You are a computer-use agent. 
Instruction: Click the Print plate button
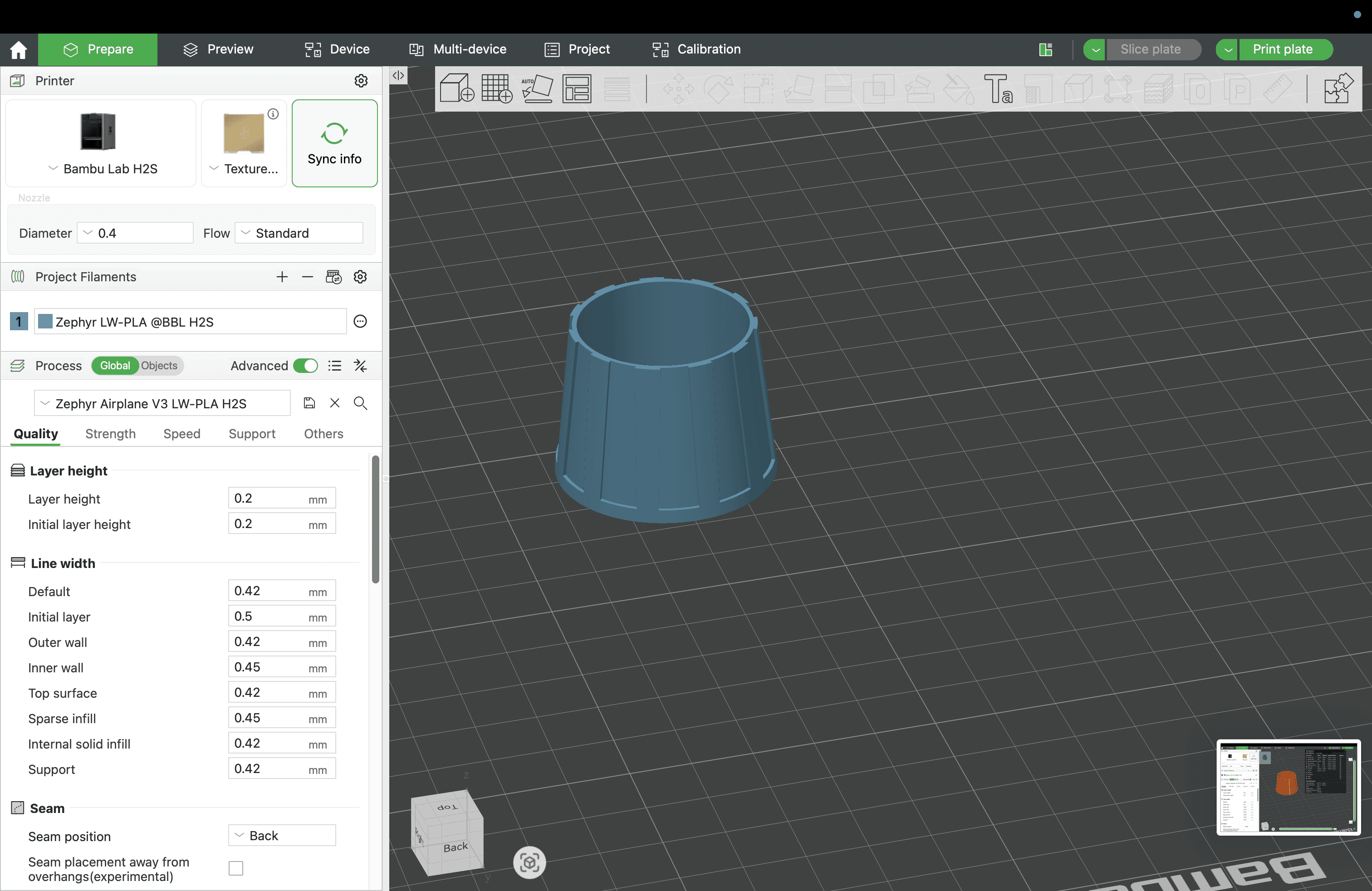[1282, 49]
